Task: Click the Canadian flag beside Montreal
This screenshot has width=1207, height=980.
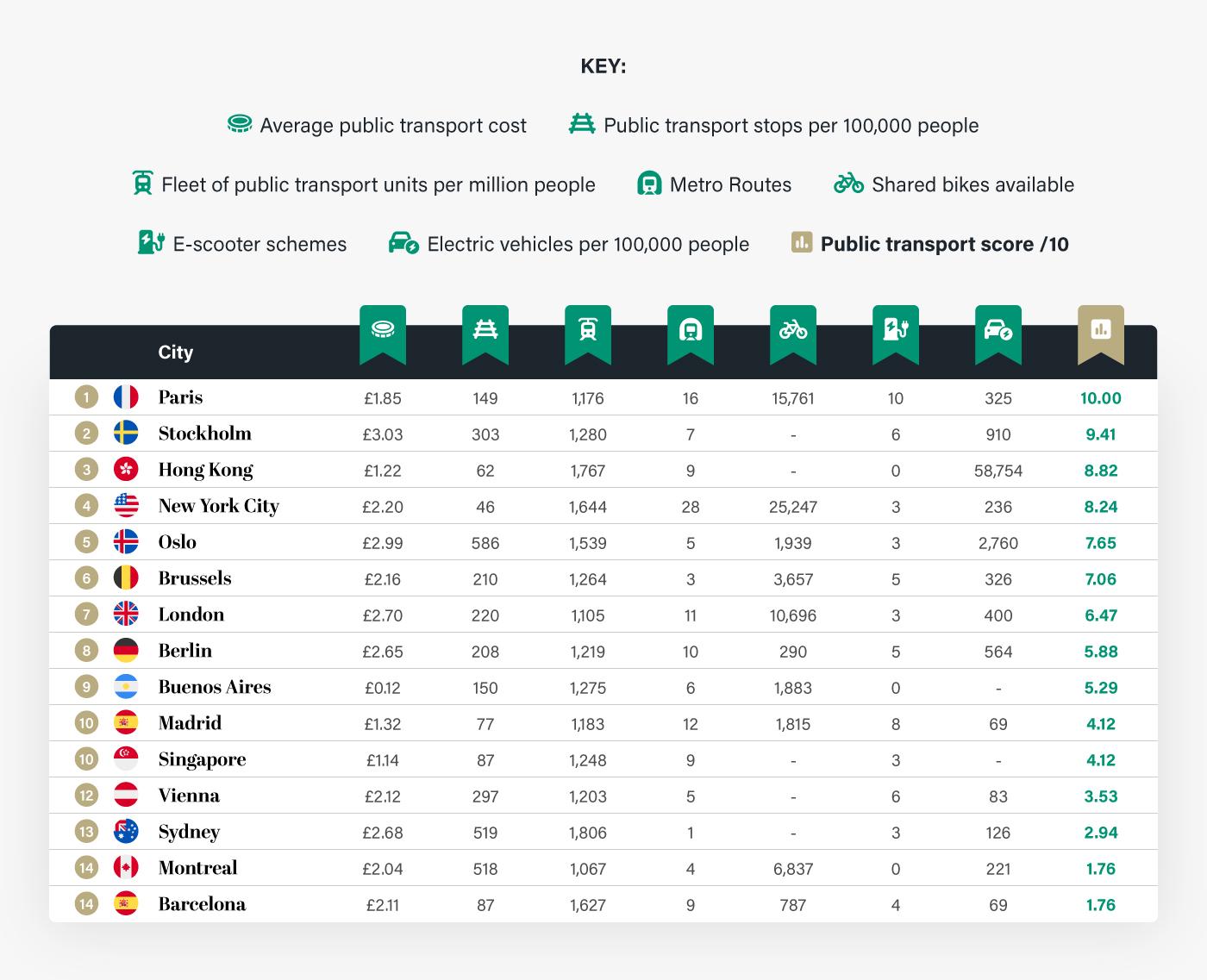Action: pyautogui.click(x=126, y=868)
